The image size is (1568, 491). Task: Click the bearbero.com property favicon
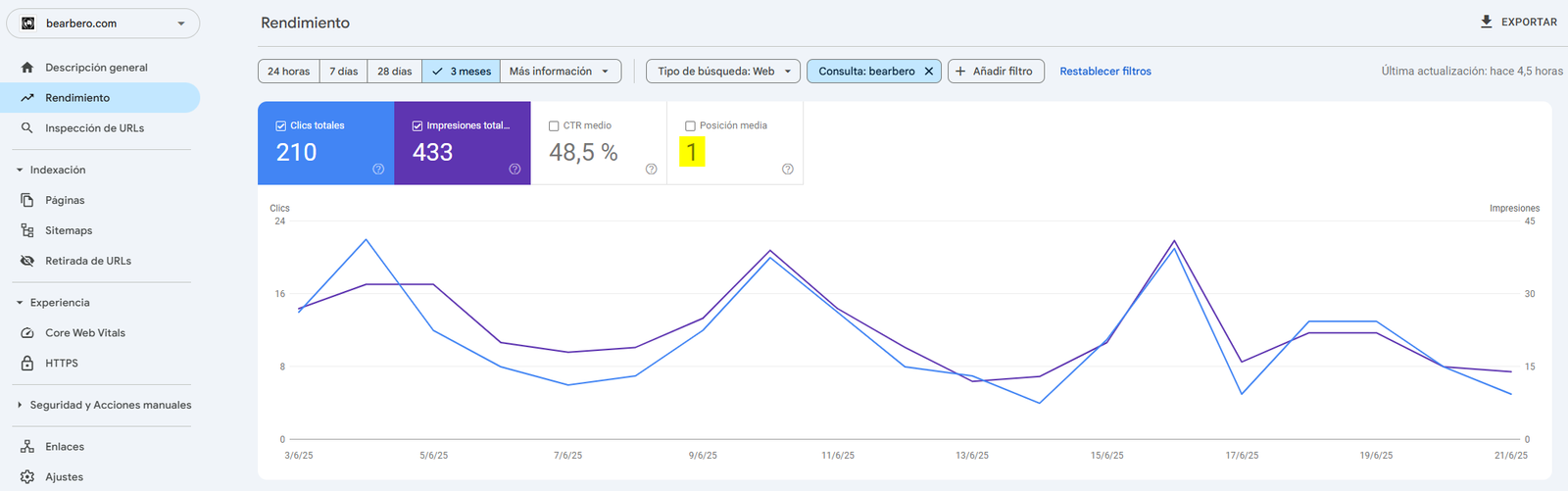point(27,24)
